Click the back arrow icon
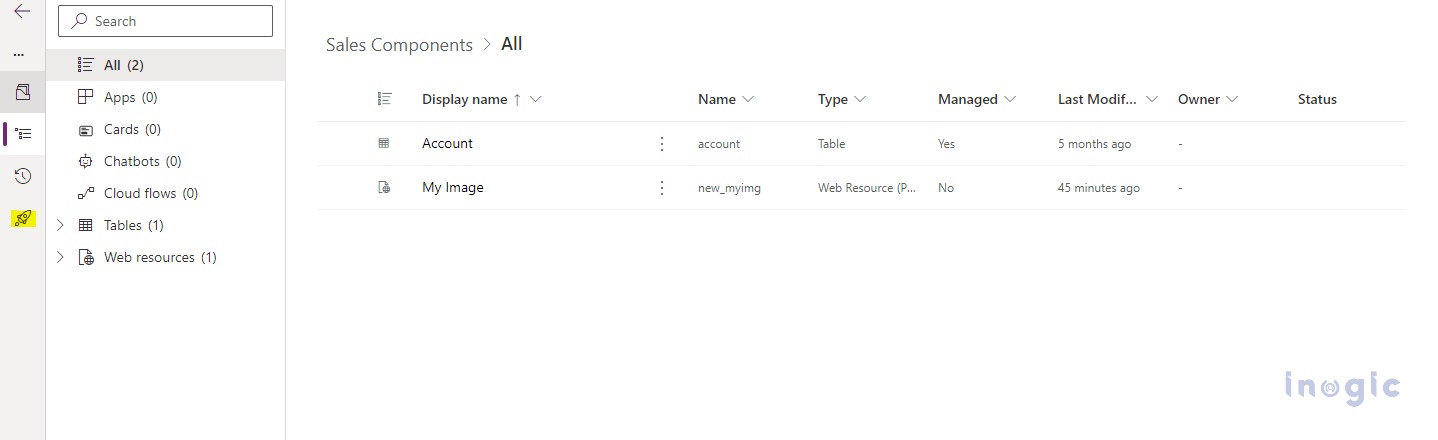The height and width of the screenshot is (440, 1438). 22,12
